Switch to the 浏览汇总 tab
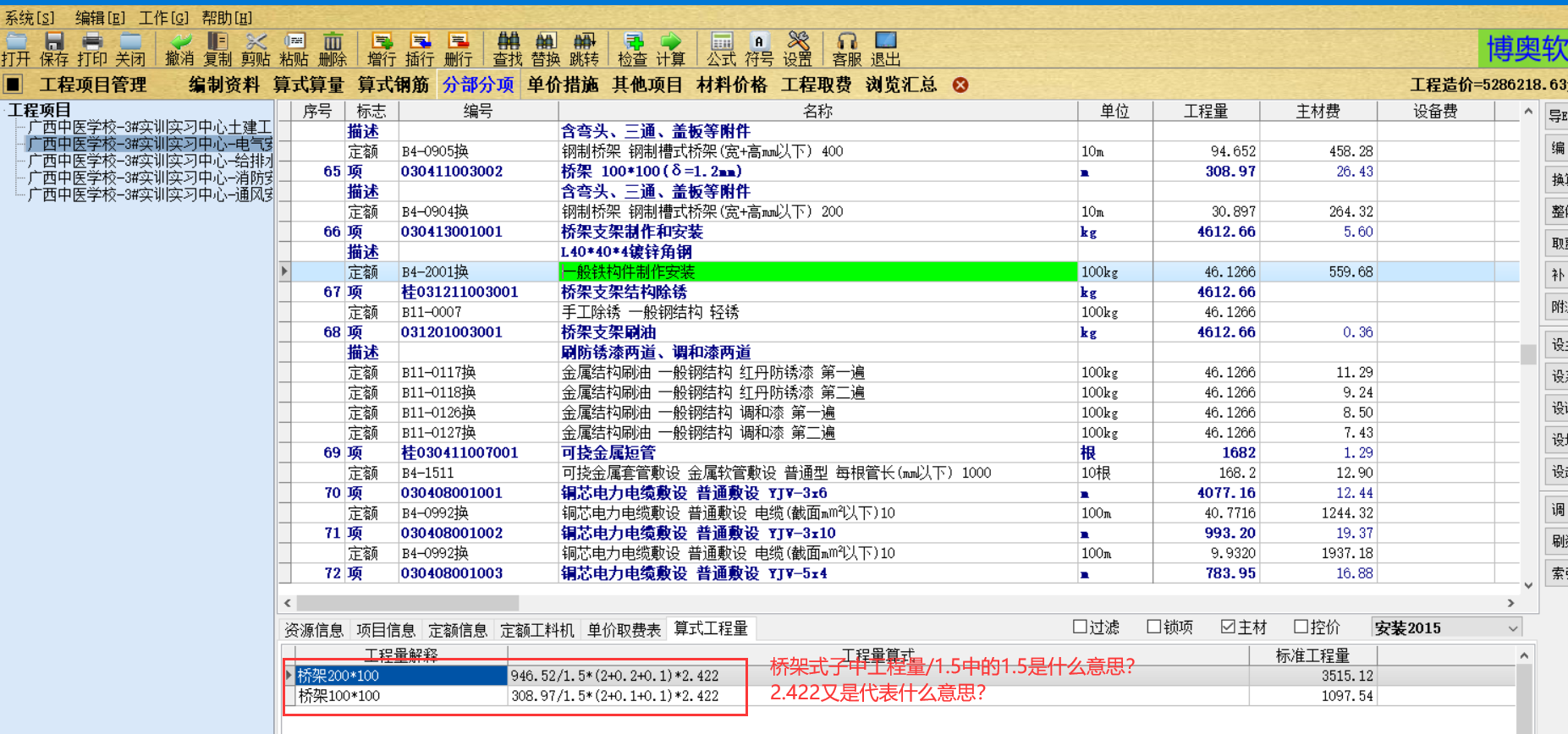This screenshot has height=734, width=1568. [901, 85]
